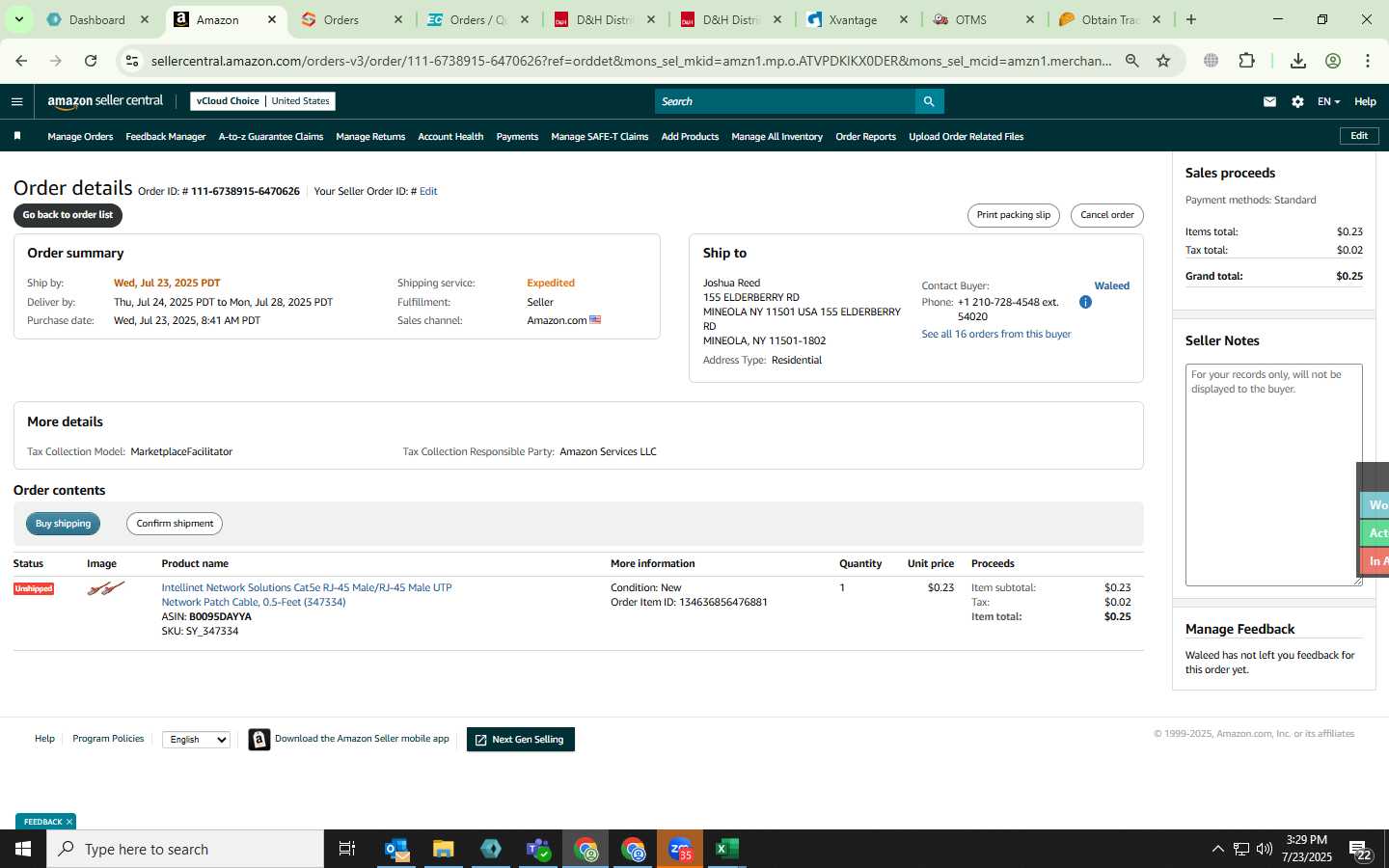Open the Intellinet patch cable product link
Viewport: 1389px width, 868px height.
pos(307,594)
